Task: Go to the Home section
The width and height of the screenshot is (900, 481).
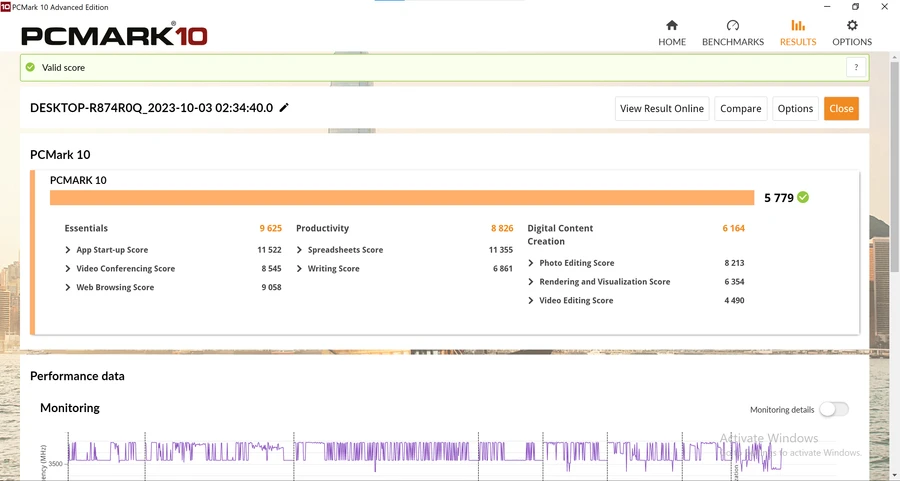Action: click(672, 33)
